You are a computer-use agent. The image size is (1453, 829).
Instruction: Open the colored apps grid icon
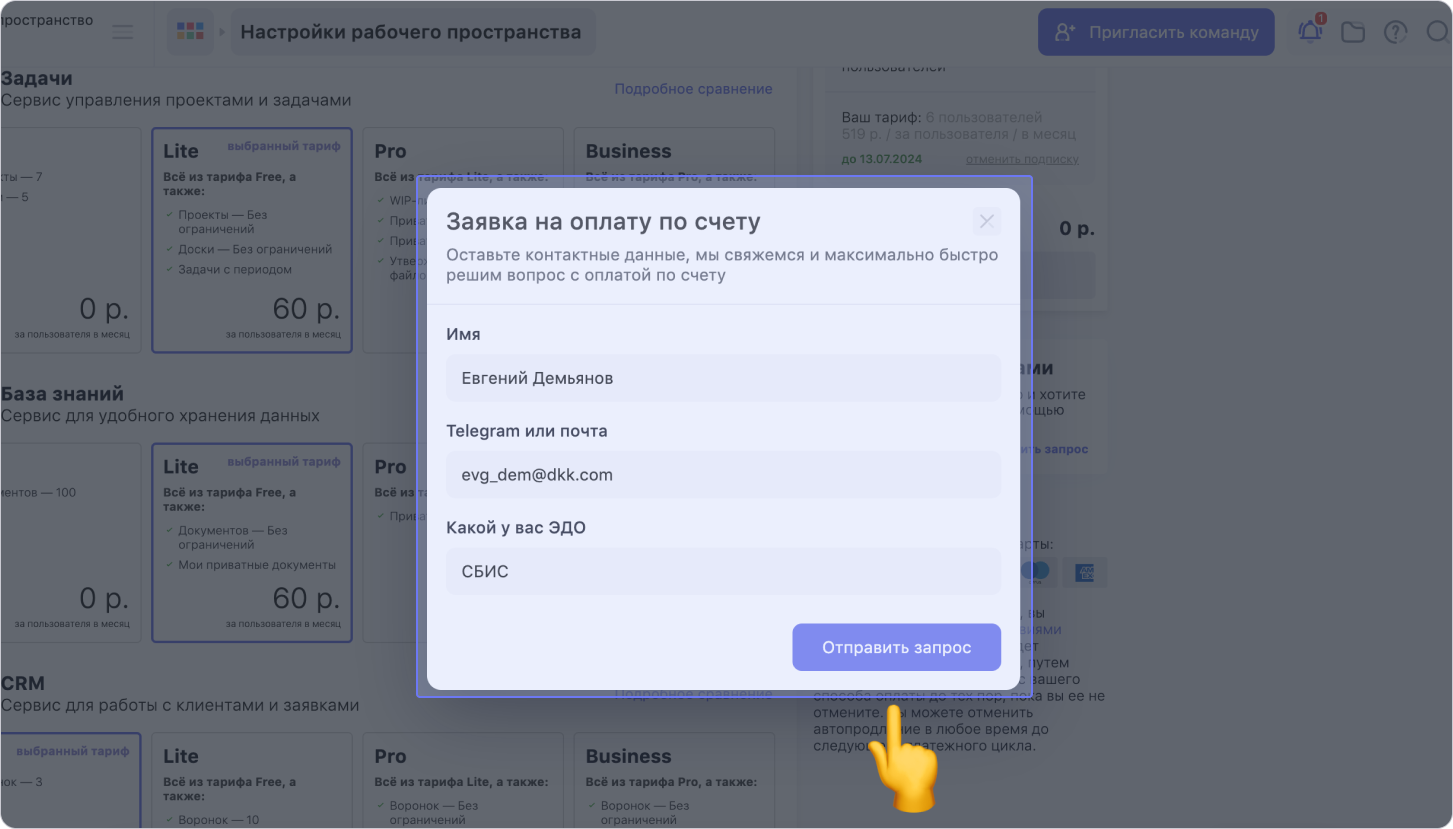tap(189, 32)
